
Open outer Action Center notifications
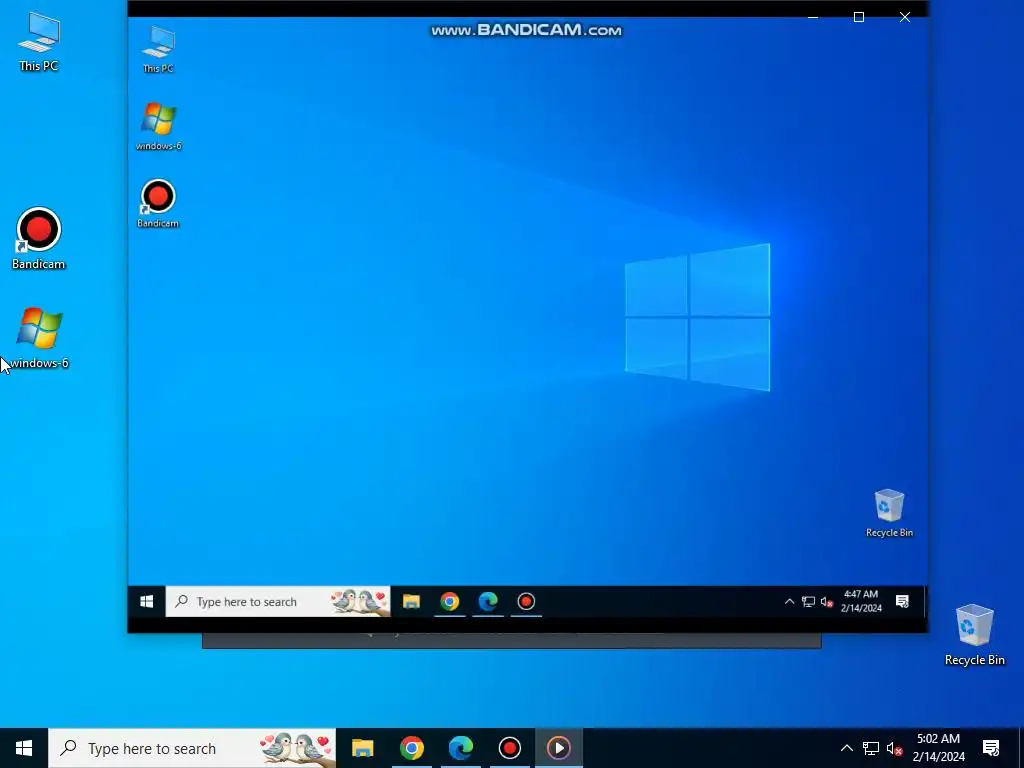coord(991,748)
